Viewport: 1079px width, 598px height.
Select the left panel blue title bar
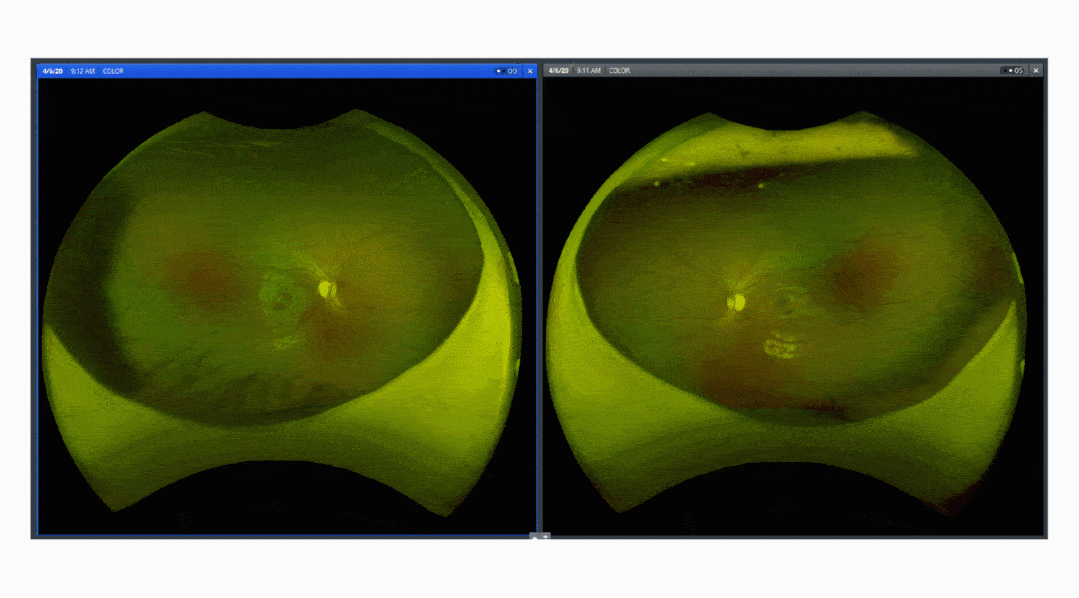click(x=300, y=71)
